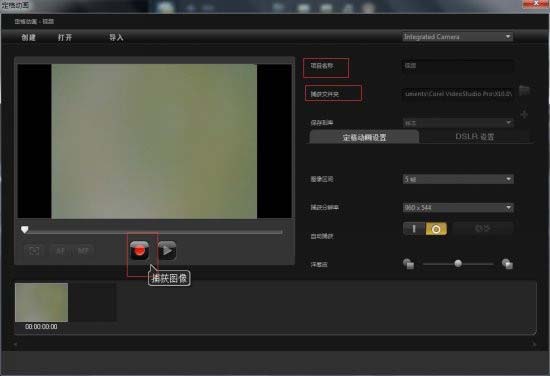Click the live camera preview area
Image resolution: width=550 pixels, height=376 pixels.
pyautogui.click(x=154, y=141)
